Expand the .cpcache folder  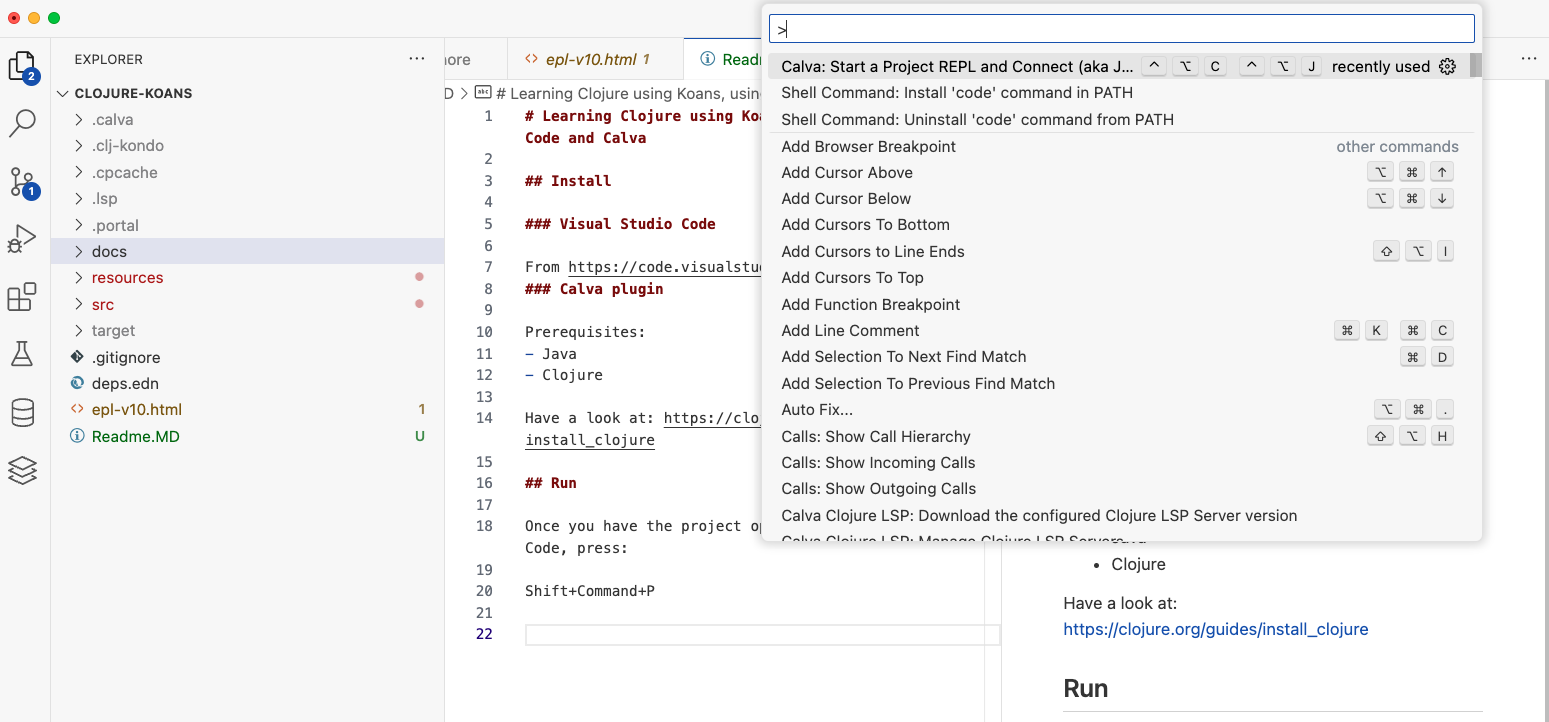click(x=80, y=172)
